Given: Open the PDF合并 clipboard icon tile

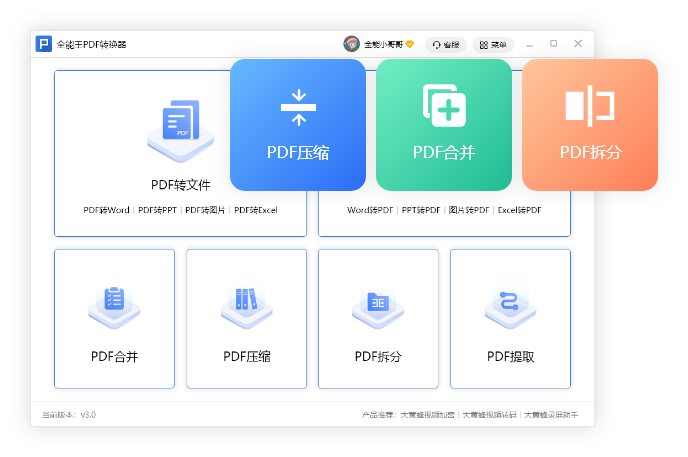Looking at the screenshot, I should tap(114, 303).
